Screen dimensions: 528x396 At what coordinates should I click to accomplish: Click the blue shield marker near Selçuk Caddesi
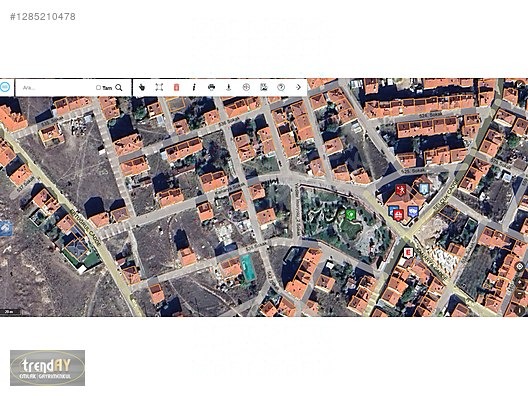pyautogui.click(x=413, y=211)
